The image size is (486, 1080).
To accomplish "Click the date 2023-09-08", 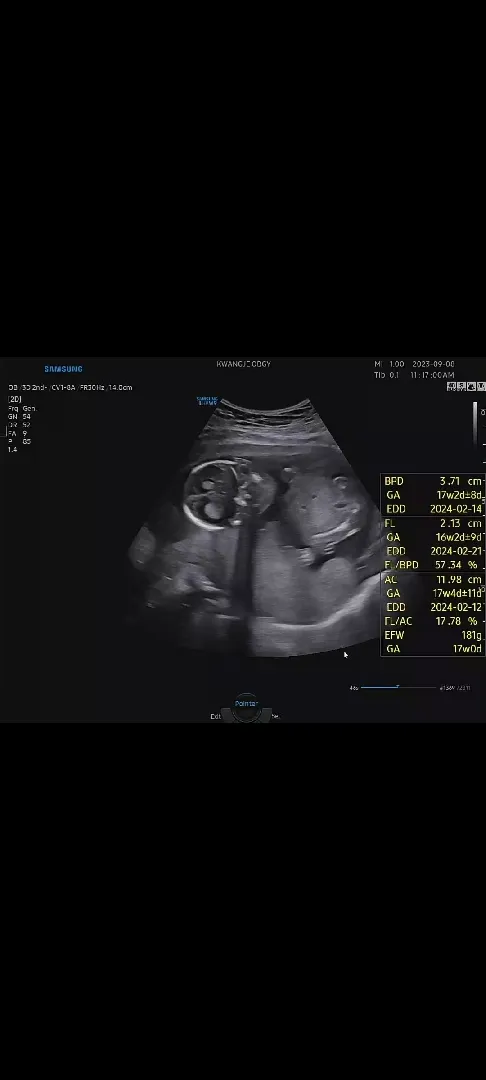I will [433, 364].
